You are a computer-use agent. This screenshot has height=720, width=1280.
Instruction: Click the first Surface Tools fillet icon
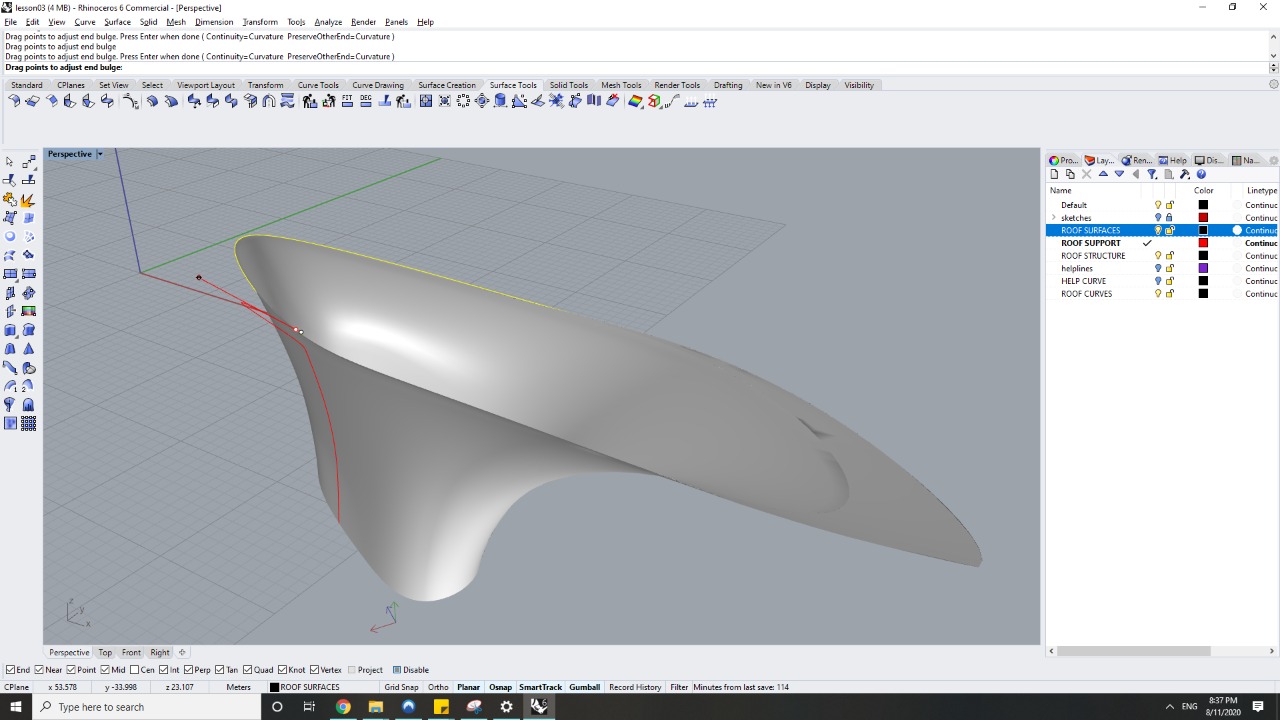click(13, 101)
